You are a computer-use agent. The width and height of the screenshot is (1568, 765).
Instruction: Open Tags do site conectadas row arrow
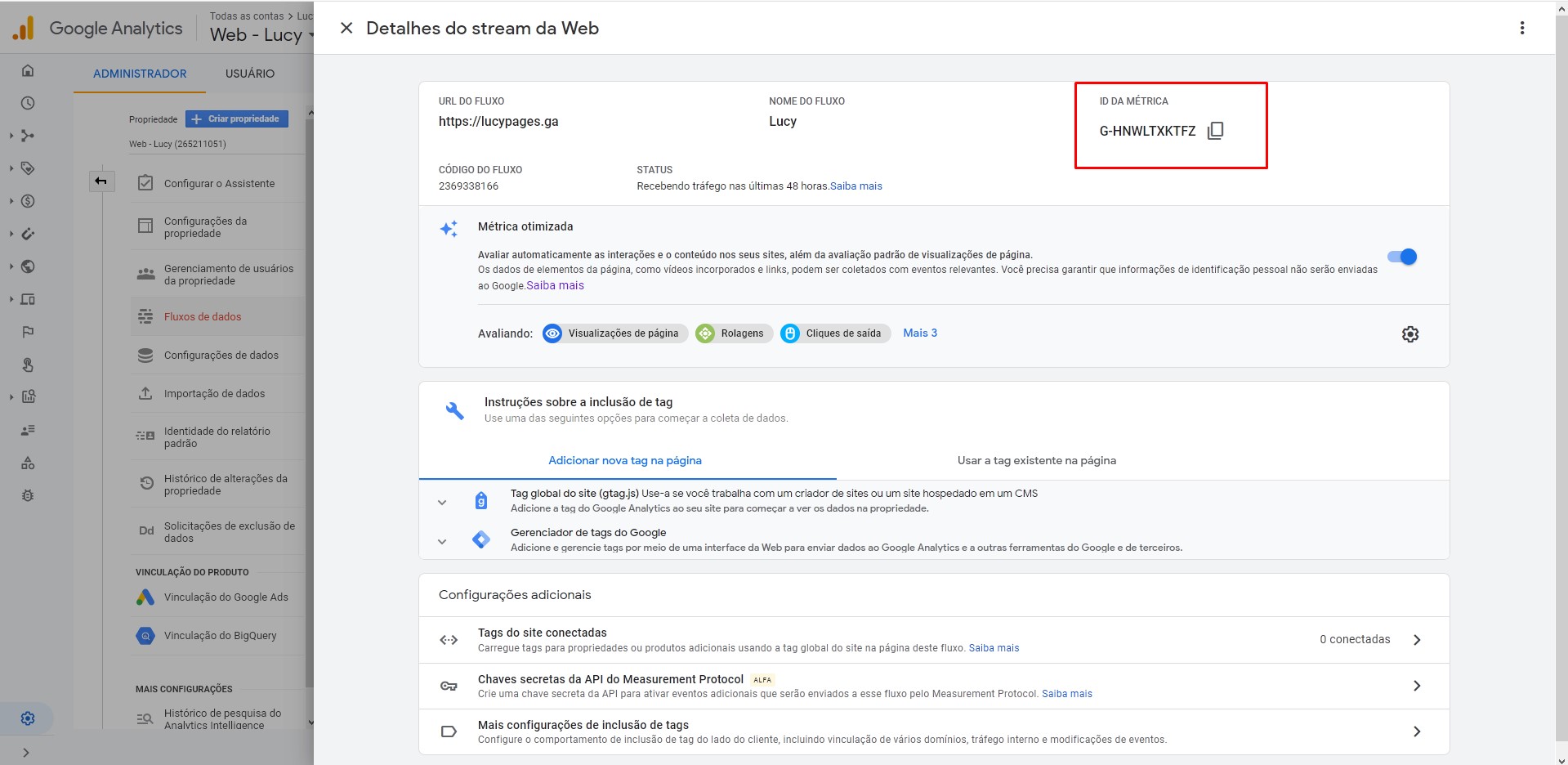coord(1417,640)
